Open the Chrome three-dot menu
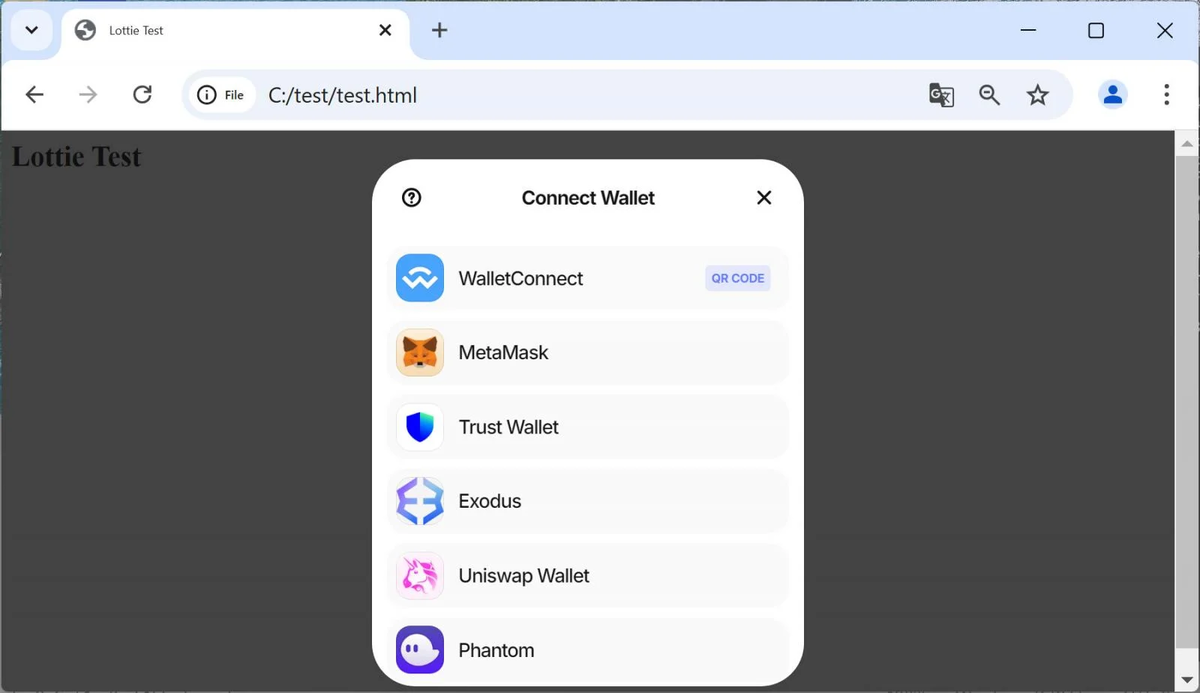This screenshot has height=693, width=1200. click(x=1166, y=95)
